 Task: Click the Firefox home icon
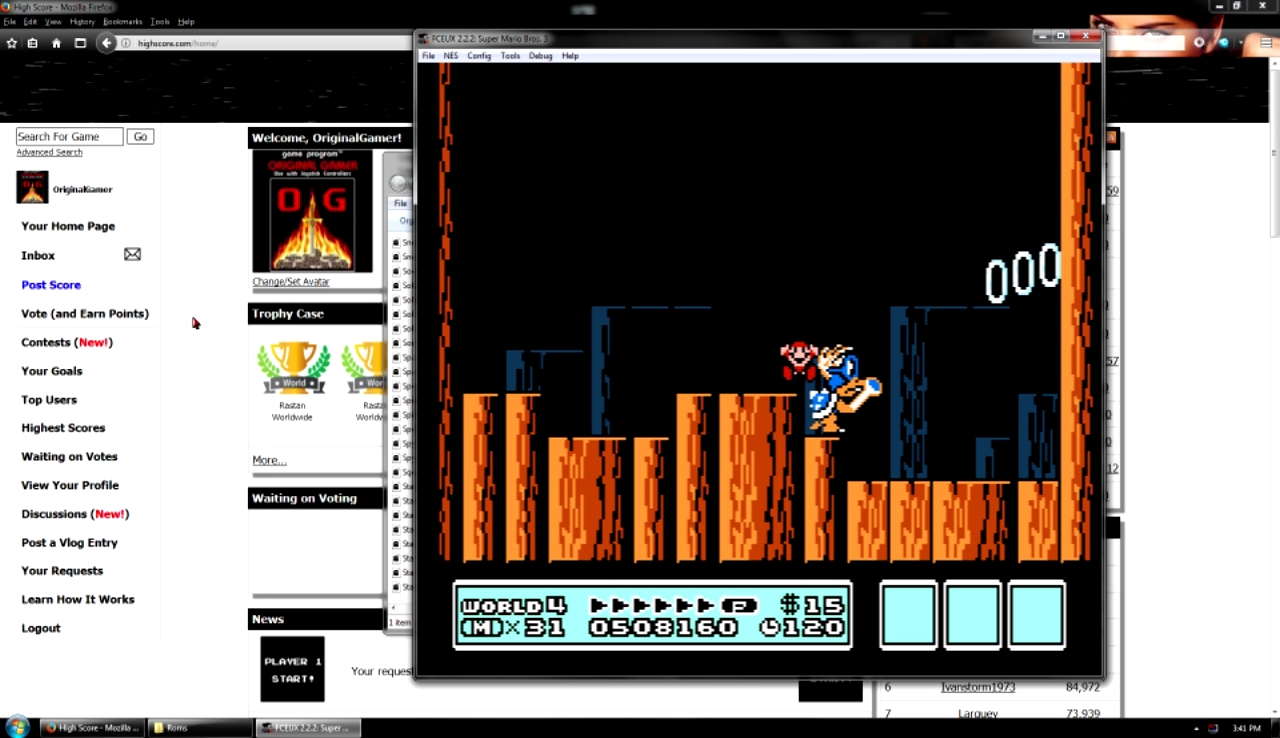pyautogui.click(x=56, y=43)
